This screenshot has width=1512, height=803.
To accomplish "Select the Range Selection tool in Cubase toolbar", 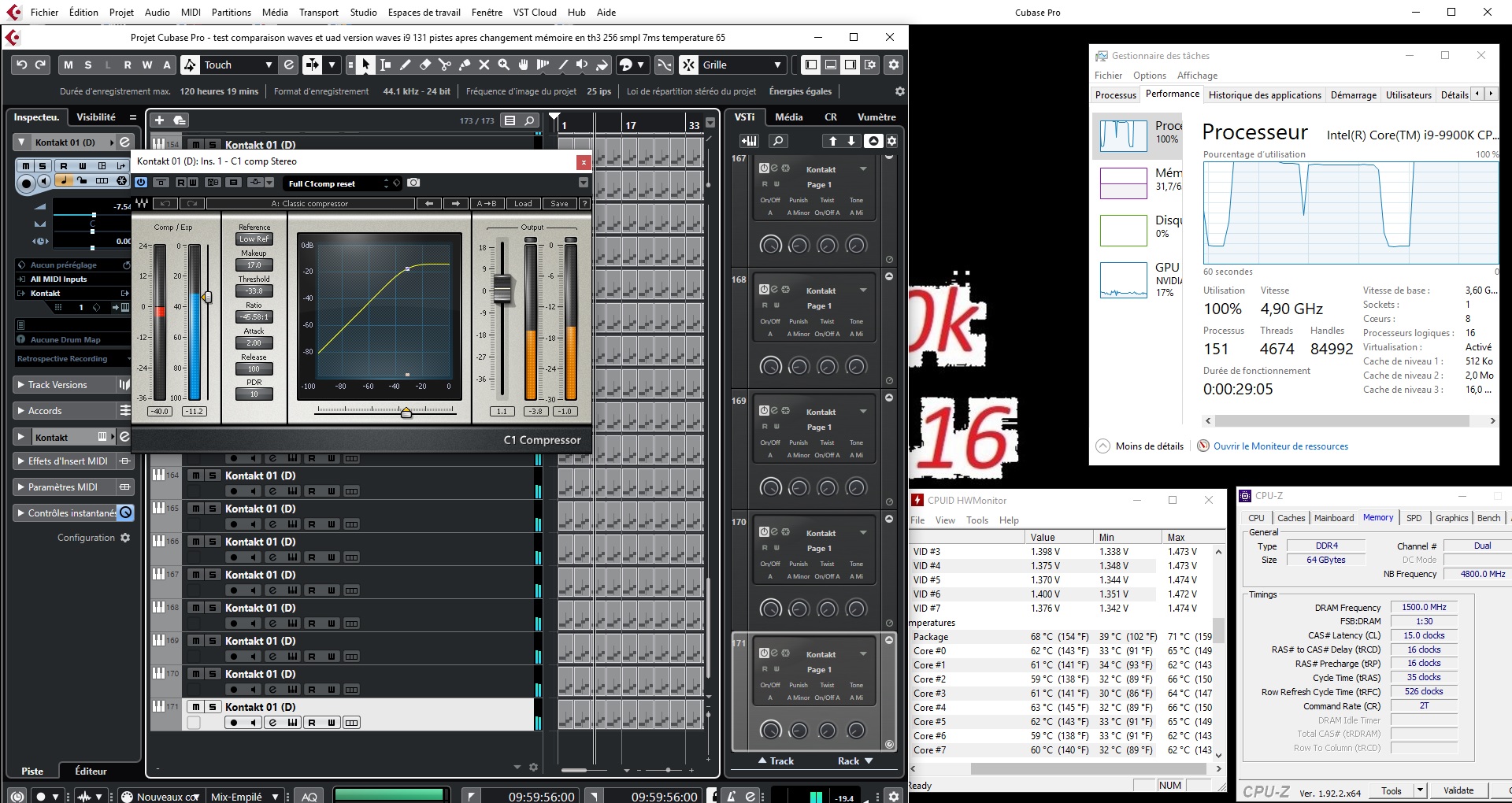I will [386, 65].
